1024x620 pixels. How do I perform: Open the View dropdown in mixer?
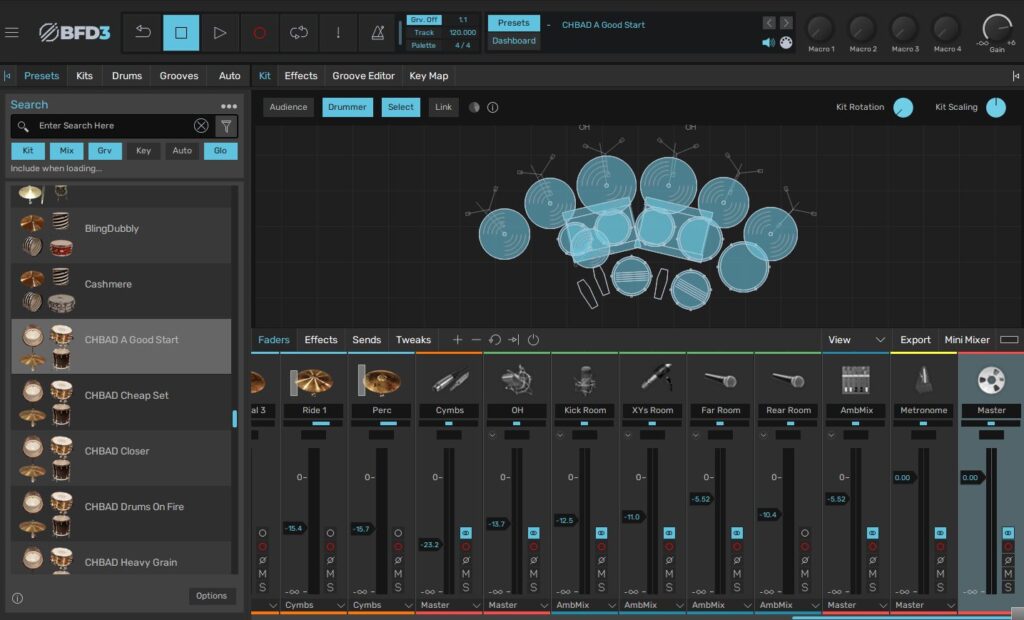coord(855,340)
